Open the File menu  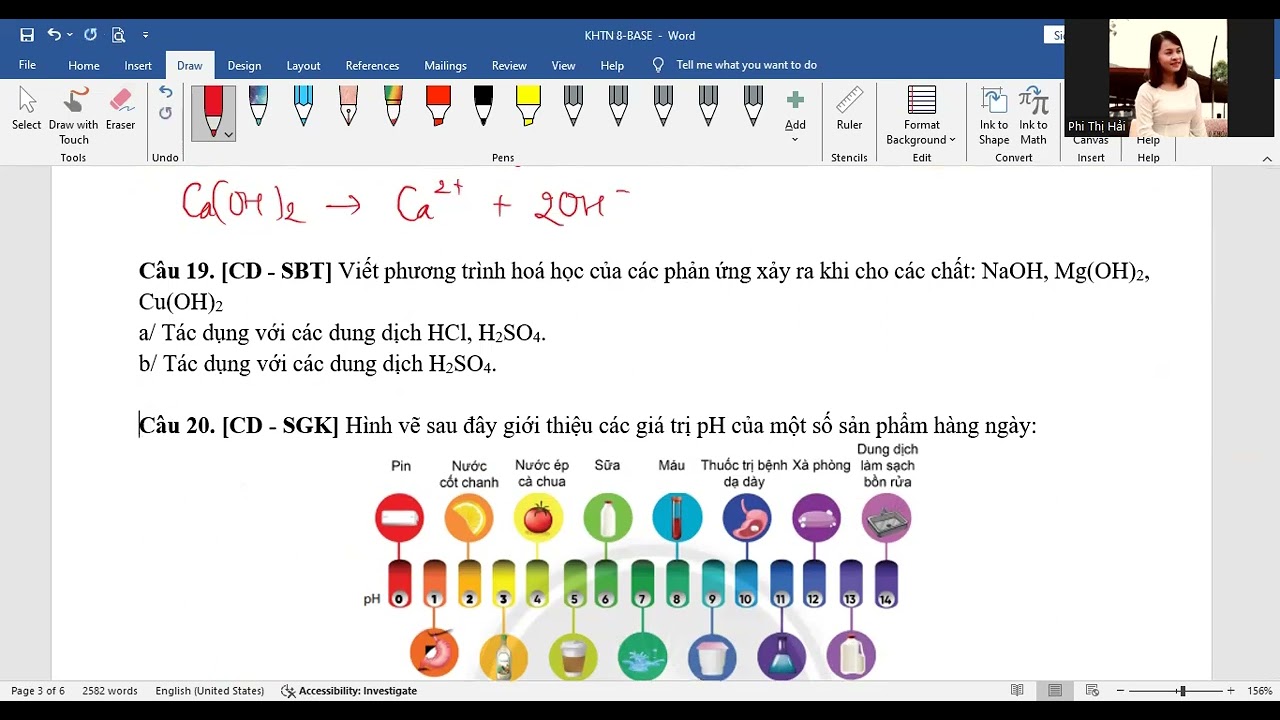pos(27,65)
